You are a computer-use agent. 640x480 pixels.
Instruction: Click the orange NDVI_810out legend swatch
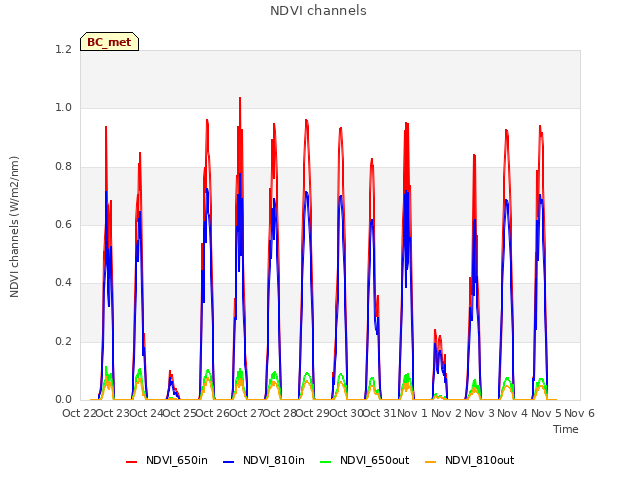click(x=431, y=462)
